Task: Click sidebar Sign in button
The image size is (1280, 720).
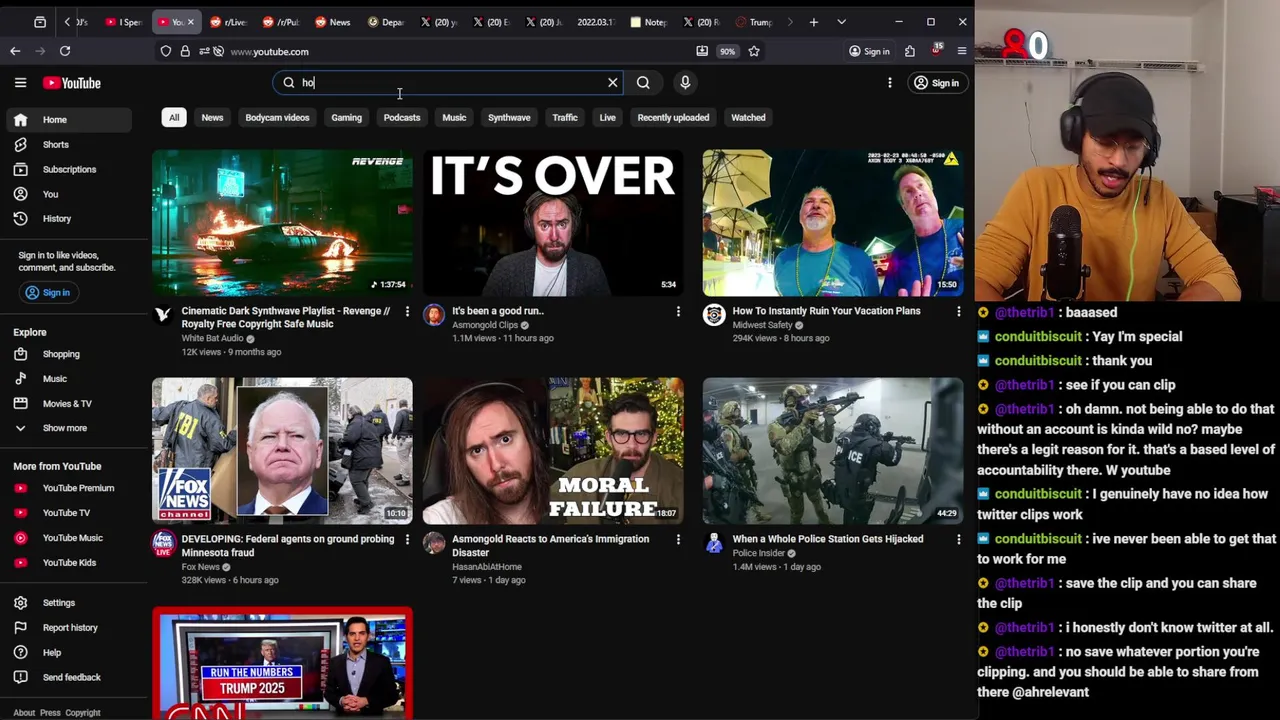Action: pos(47,292)
